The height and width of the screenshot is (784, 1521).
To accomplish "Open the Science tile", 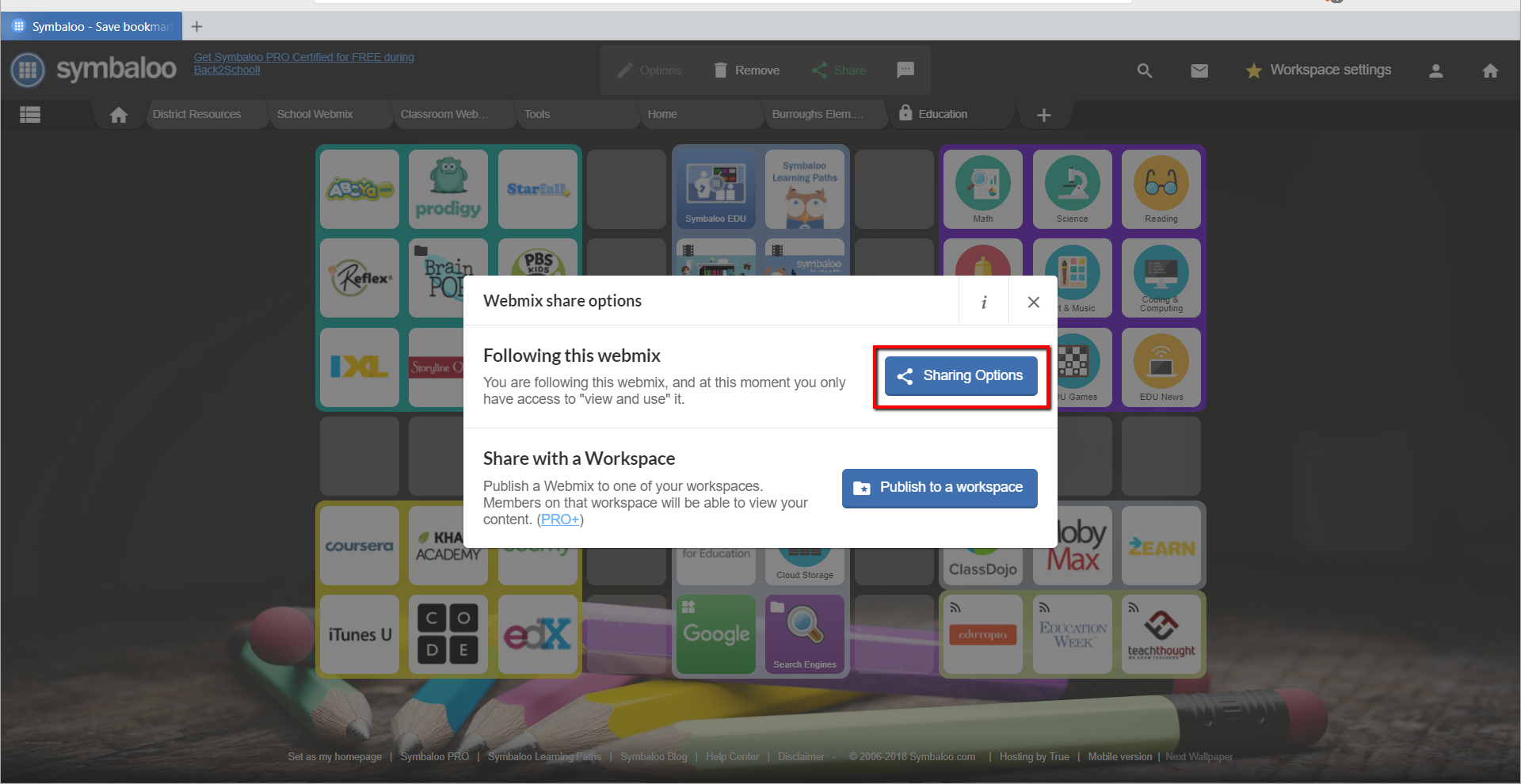I will (1072, 189).
